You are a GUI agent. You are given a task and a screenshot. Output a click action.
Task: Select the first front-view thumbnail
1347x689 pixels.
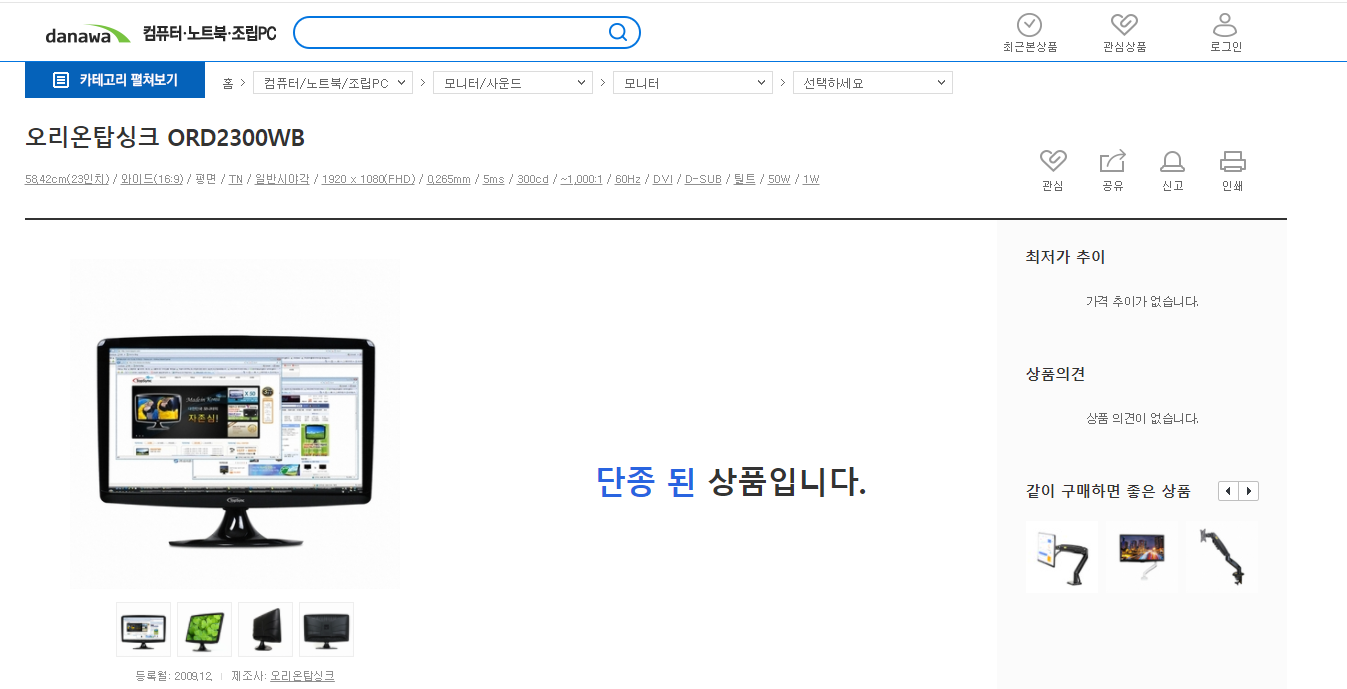click(144, 629)
